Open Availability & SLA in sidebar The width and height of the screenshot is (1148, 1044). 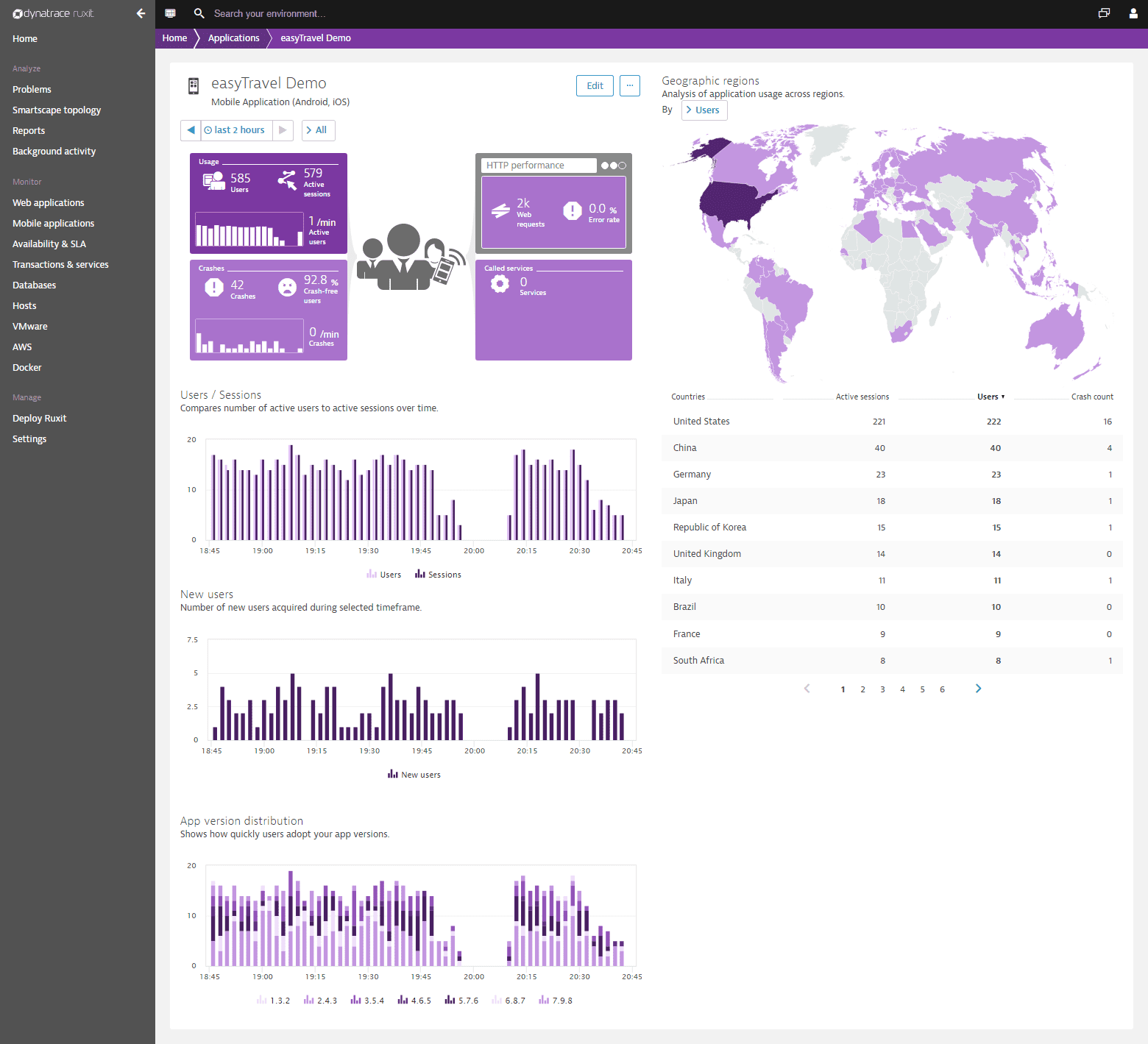coord(49,244)
